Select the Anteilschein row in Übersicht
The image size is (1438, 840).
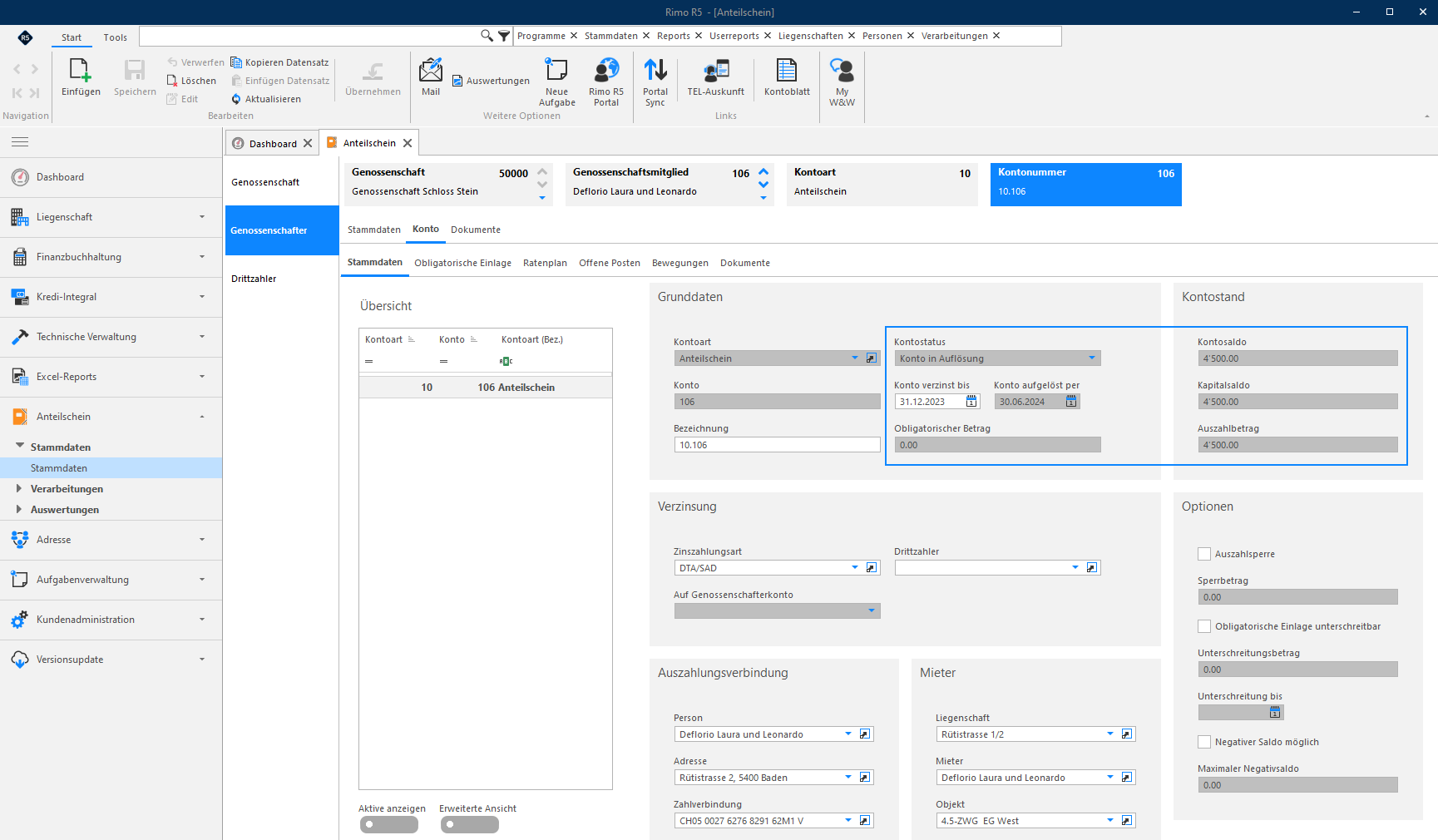[486, 388]
